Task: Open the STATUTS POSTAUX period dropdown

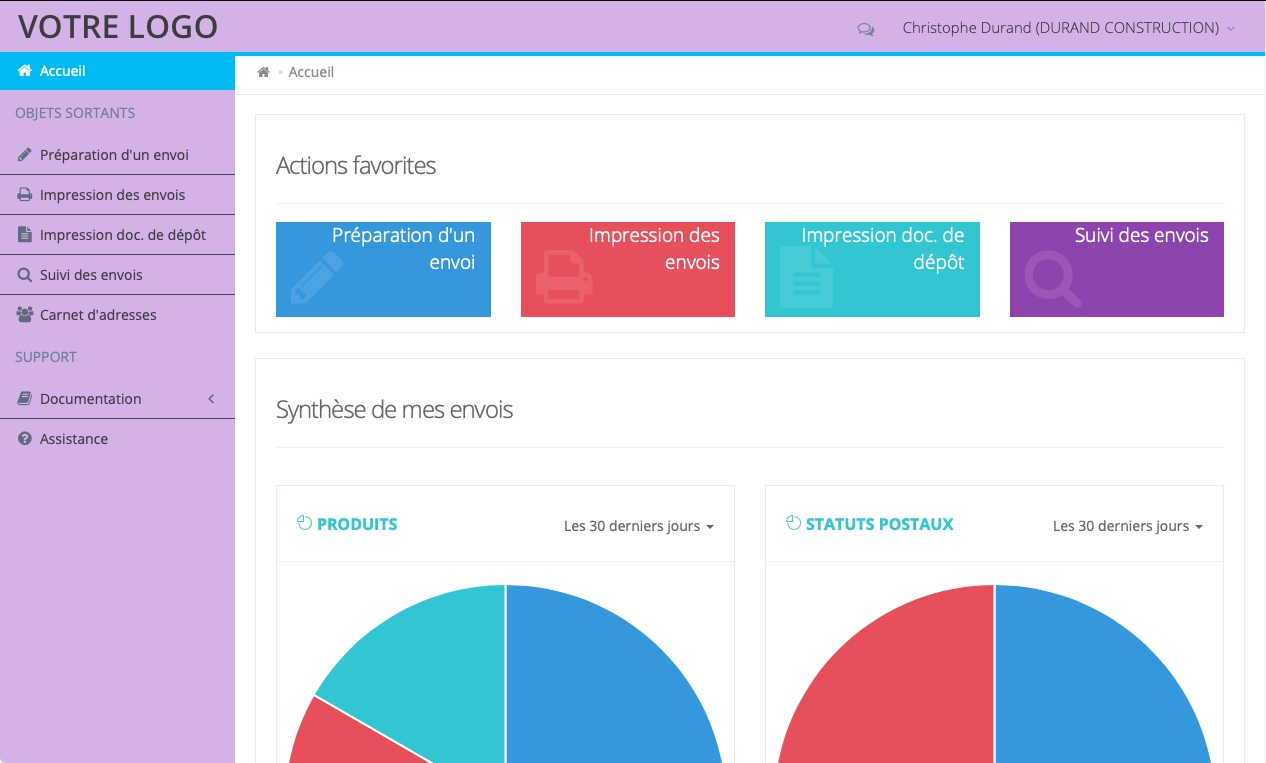Action: (1128, 526)
